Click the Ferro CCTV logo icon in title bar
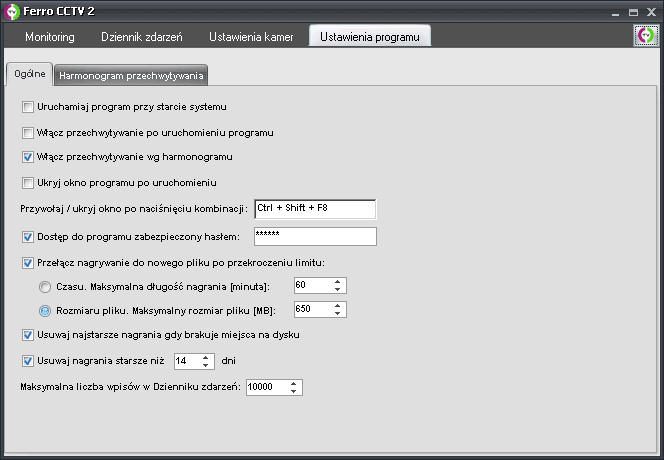The height and width of the screenshot is (460, 664). point(12,12)
